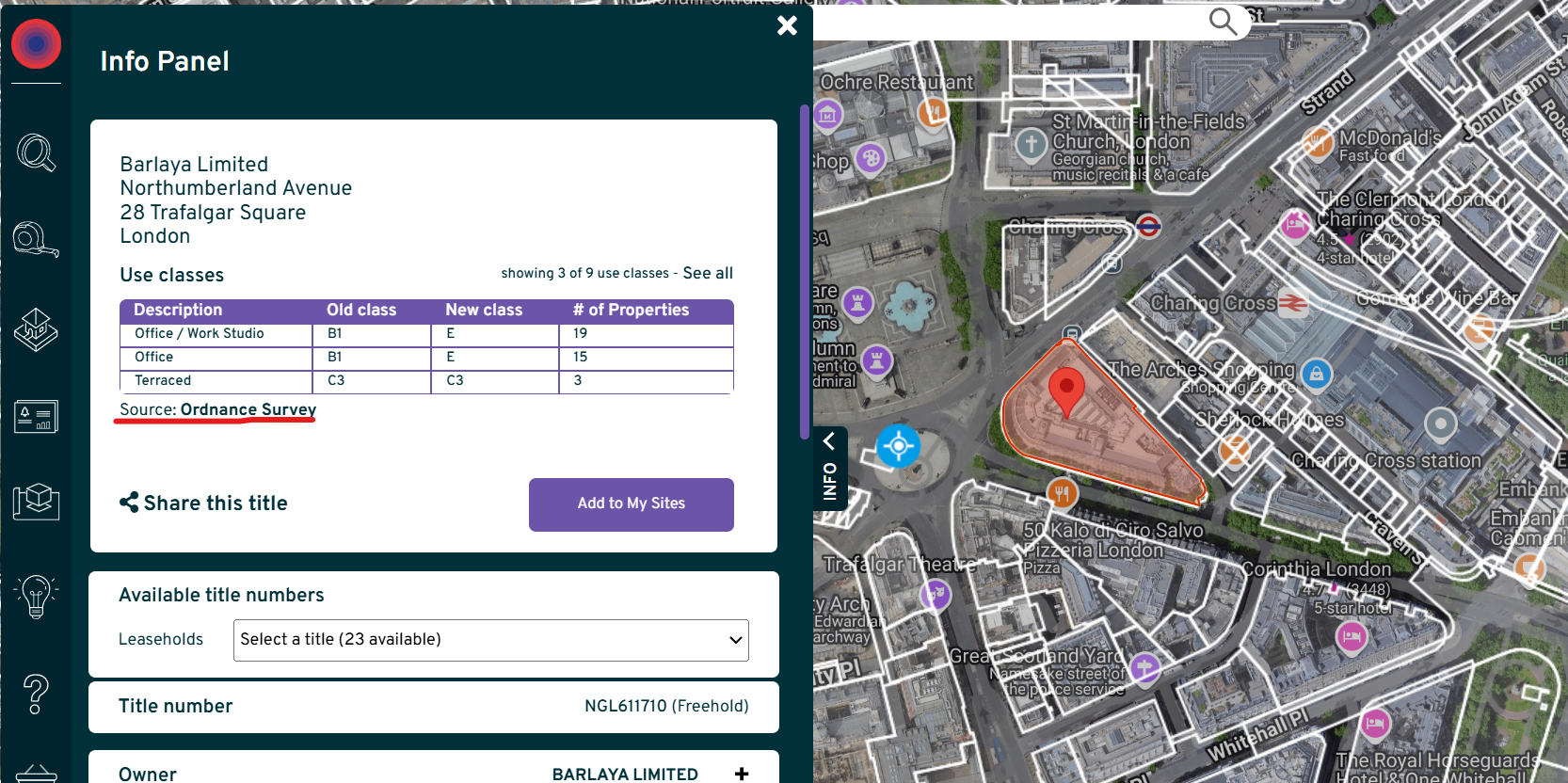Click See all use classes link
The width and height of the screenshot is (1568, 783).
pos(708,273)
